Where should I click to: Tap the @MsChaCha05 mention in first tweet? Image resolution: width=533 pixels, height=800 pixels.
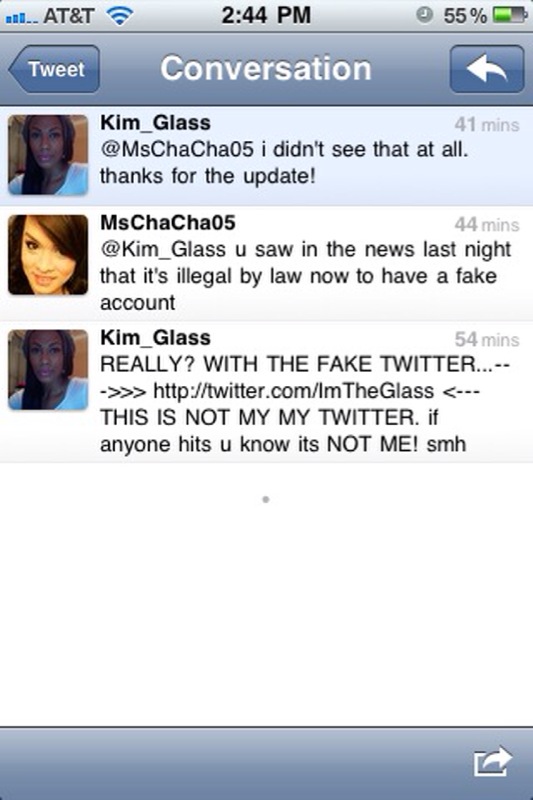[176, 149]
